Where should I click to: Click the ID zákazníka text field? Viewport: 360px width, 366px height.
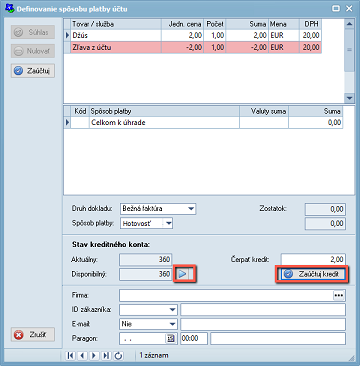pos(263,310)
